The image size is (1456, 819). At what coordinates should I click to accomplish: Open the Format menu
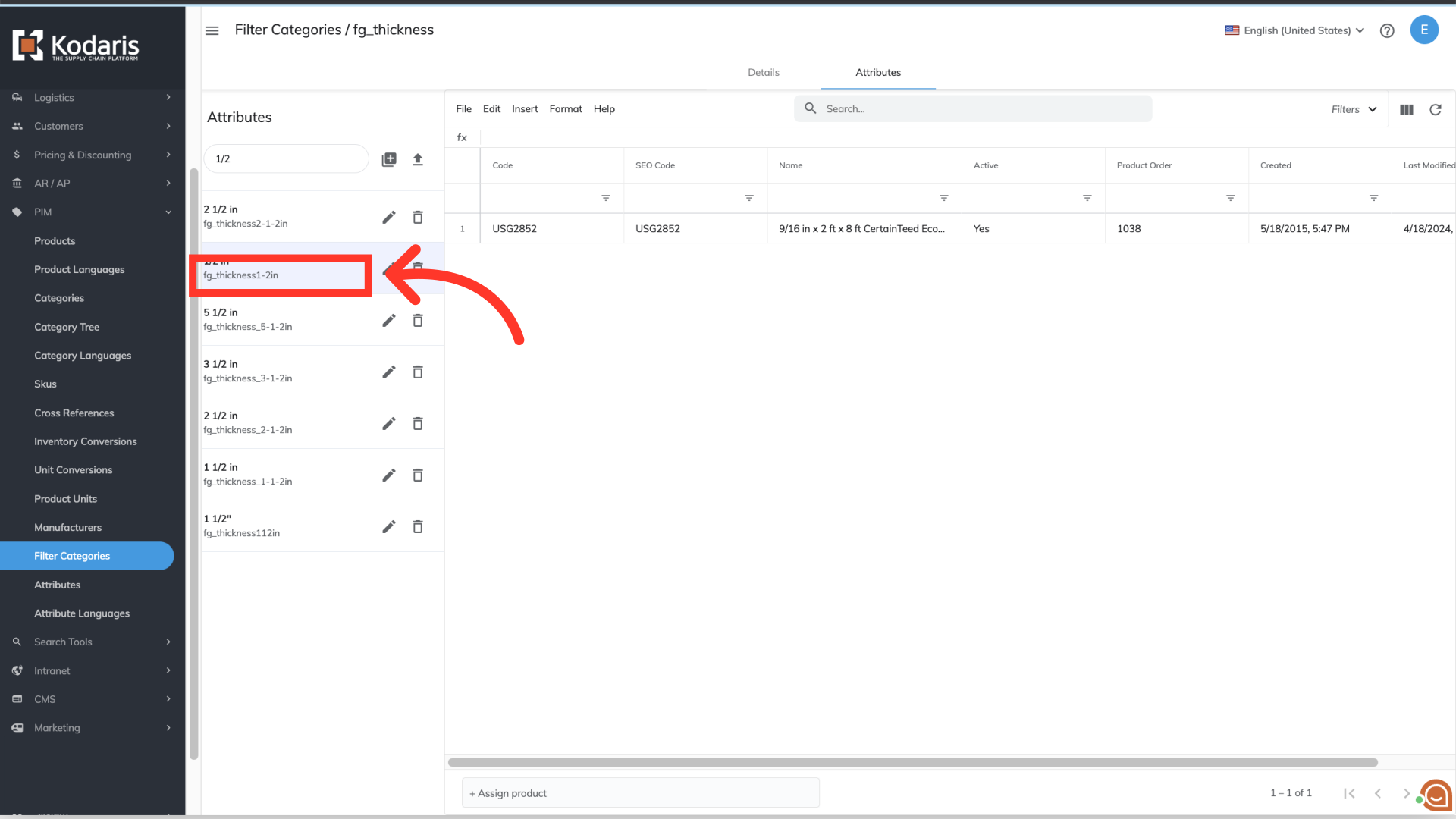(566, 109)
